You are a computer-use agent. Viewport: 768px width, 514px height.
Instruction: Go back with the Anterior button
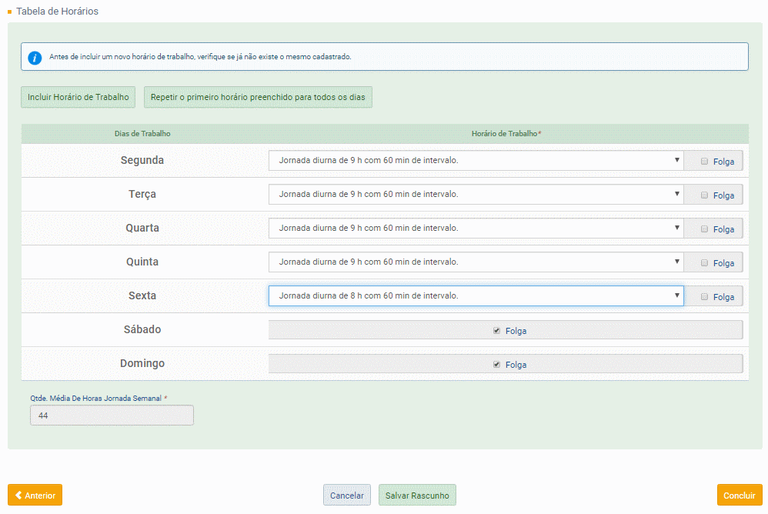pyautogui.click(x=35, y=495)
